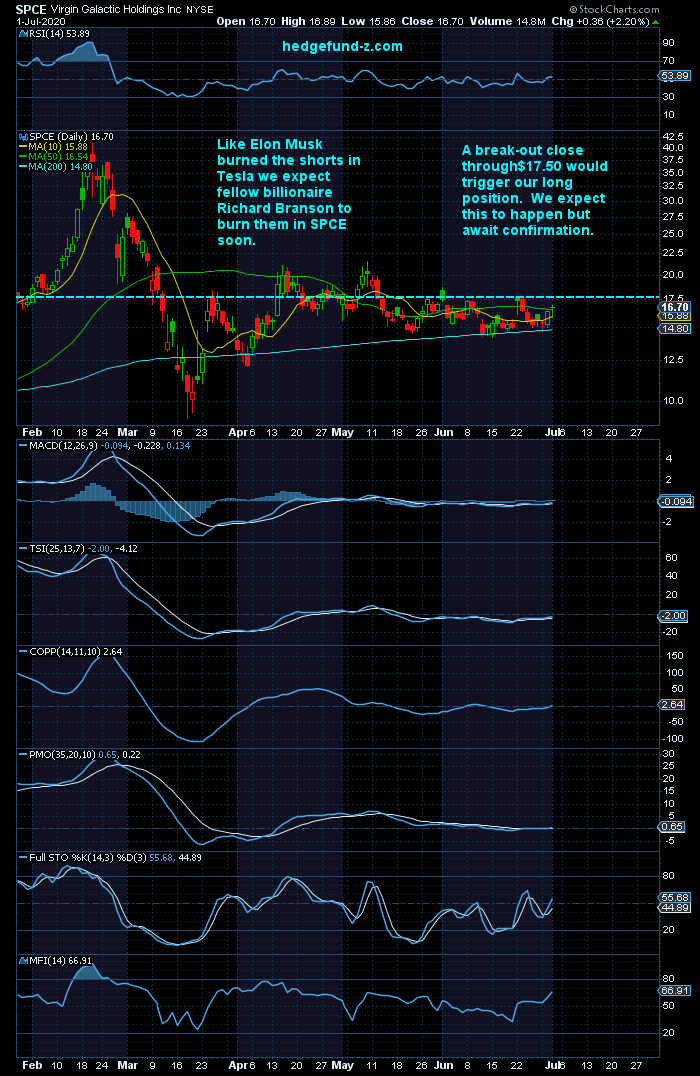Screen dimensions: 700x1076
Task: Select the Virgin Galactic Holdings Inc title
Action: (116, 10)
